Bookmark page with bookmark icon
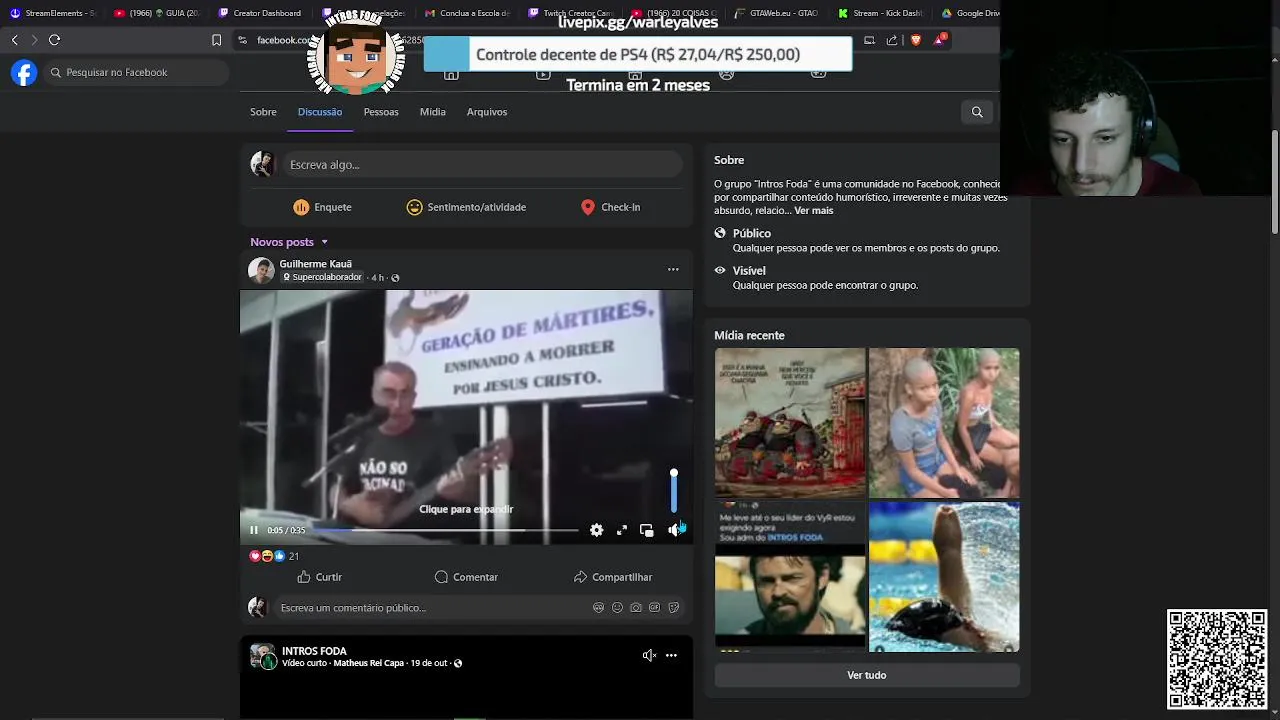This screenshot has width=1280, height=720. pos(216,40)
